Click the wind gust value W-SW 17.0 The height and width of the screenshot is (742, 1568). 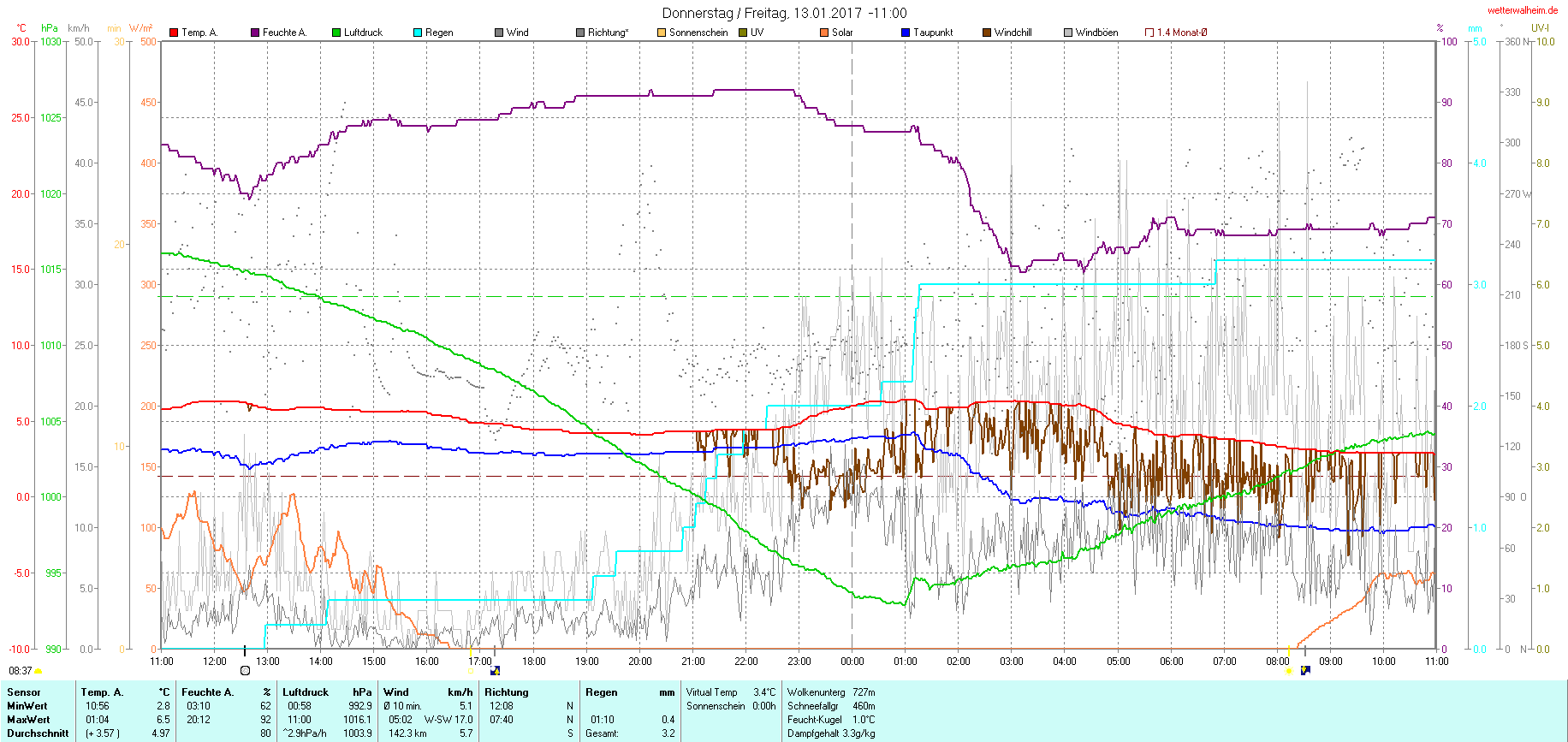tap(448, 720)
